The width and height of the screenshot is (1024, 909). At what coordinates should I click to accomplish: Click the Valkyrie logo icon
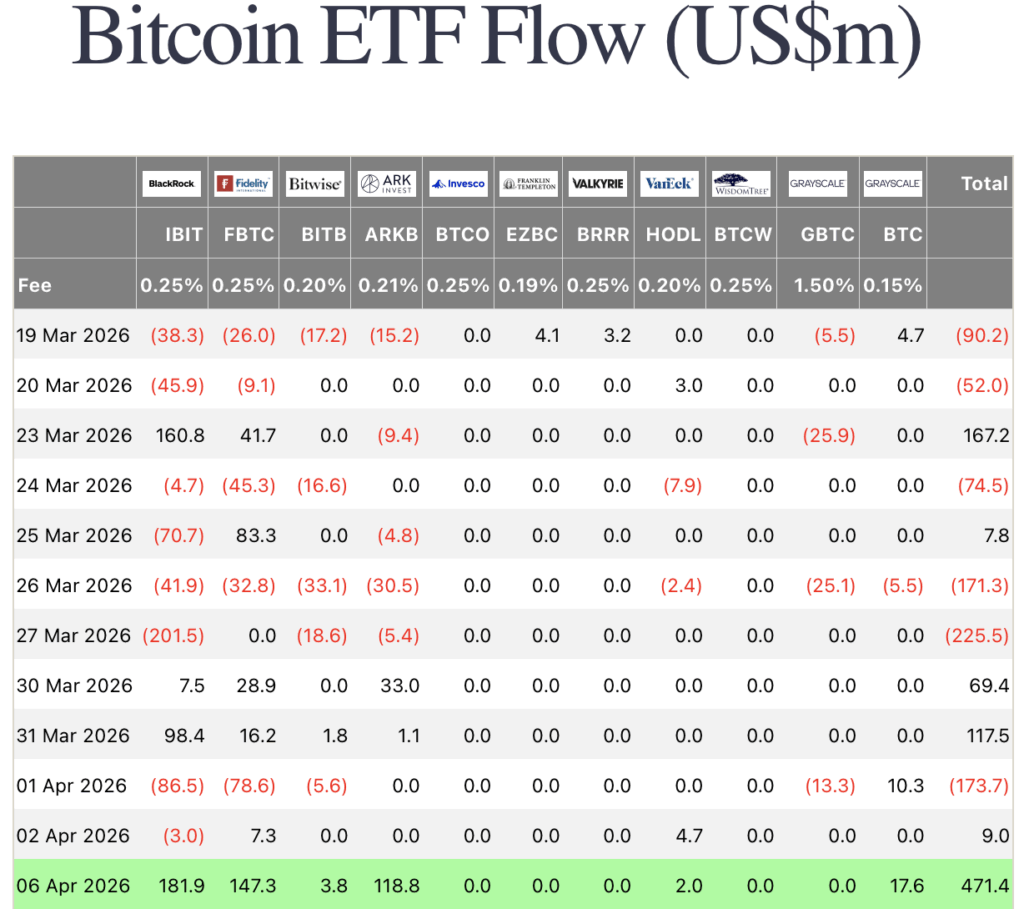tap(598, 183)
